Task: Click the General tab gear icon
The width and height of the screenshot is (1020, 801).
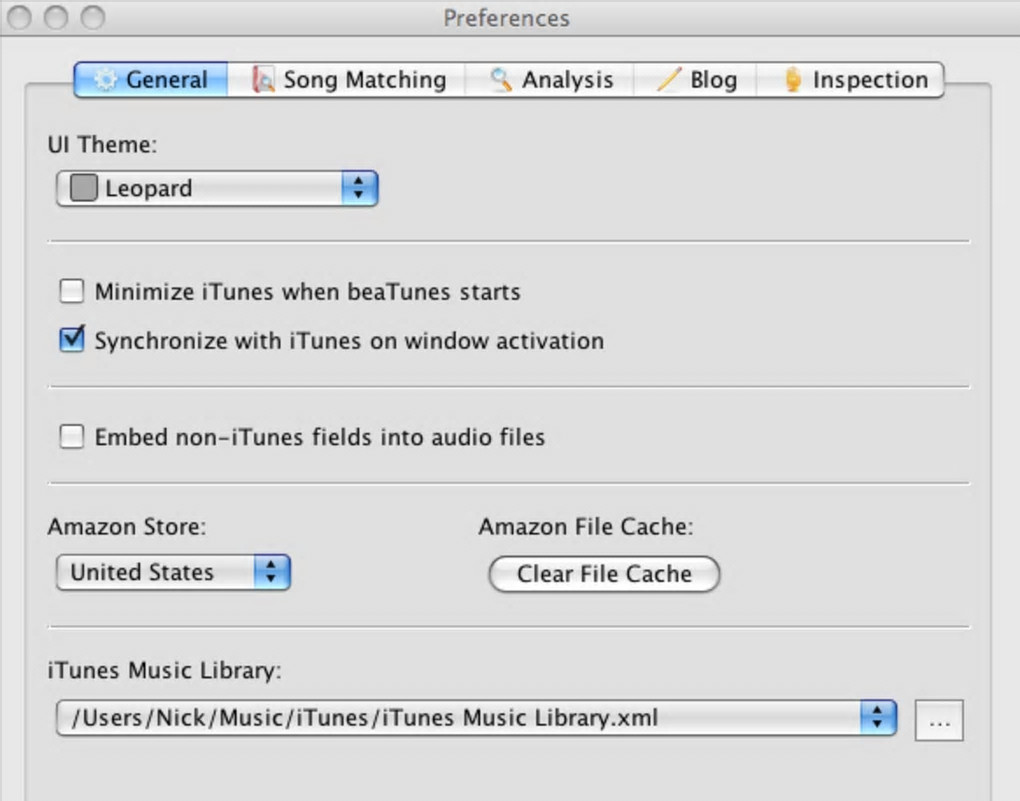Action: (x=105, y=80)
